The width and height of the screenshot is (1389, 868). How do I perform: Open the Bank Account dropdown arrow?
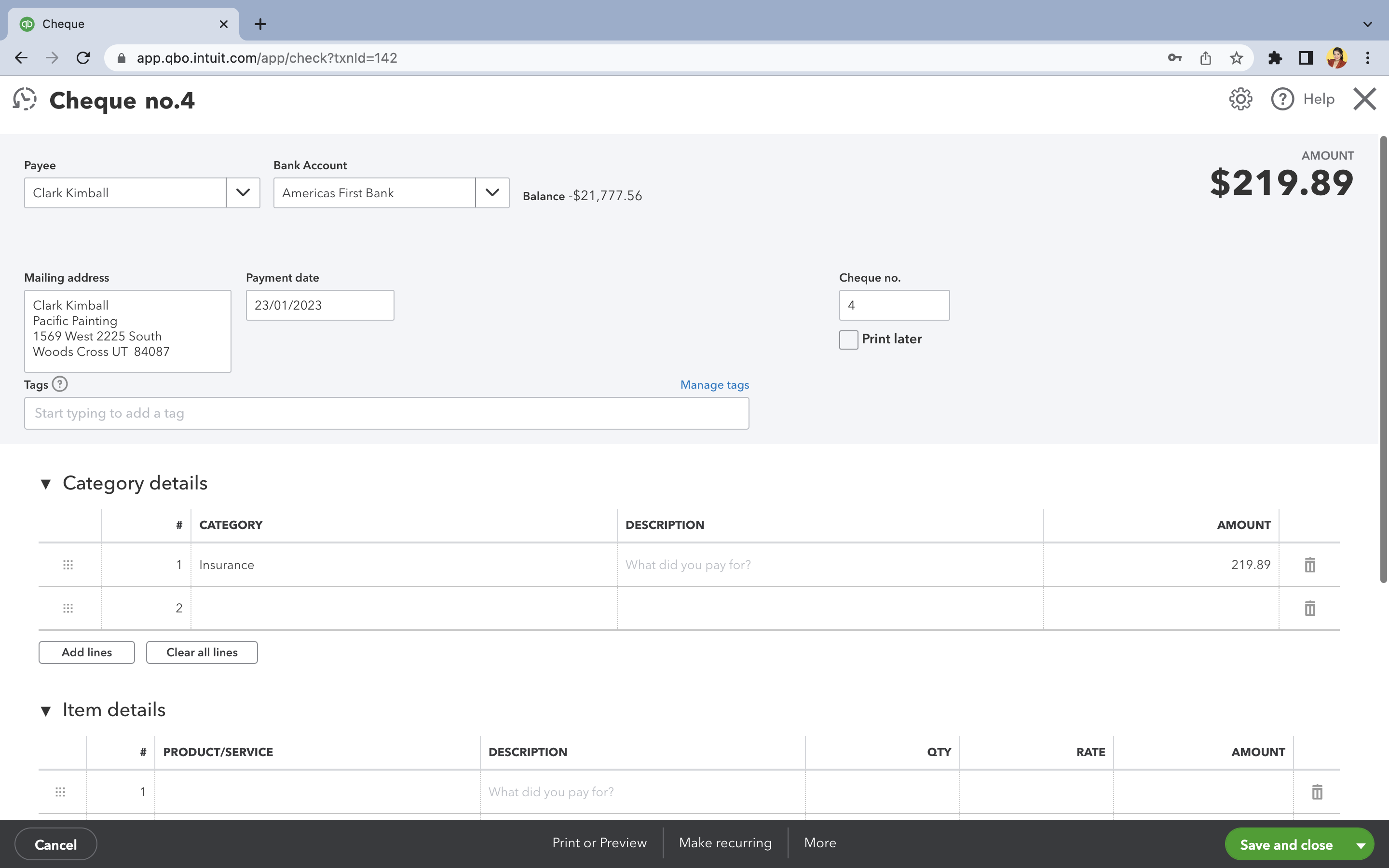492,193
